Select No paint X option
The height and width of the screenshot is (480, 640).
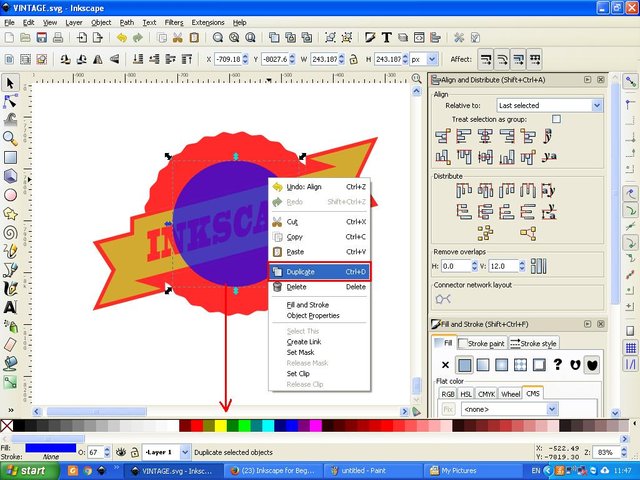pos(445,364)
